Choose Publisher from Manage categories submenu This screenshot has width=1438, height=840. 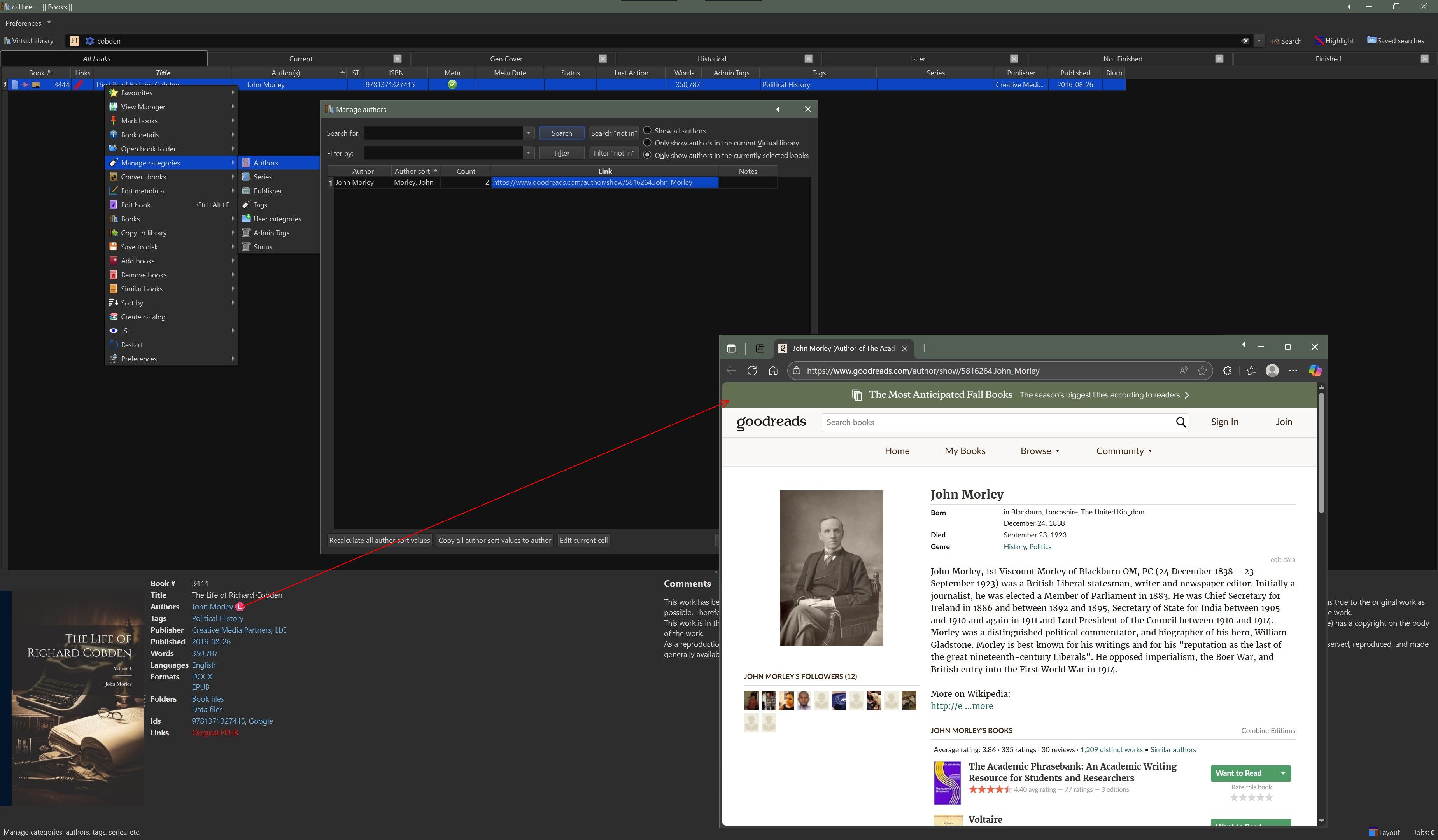tap(268, 191)
